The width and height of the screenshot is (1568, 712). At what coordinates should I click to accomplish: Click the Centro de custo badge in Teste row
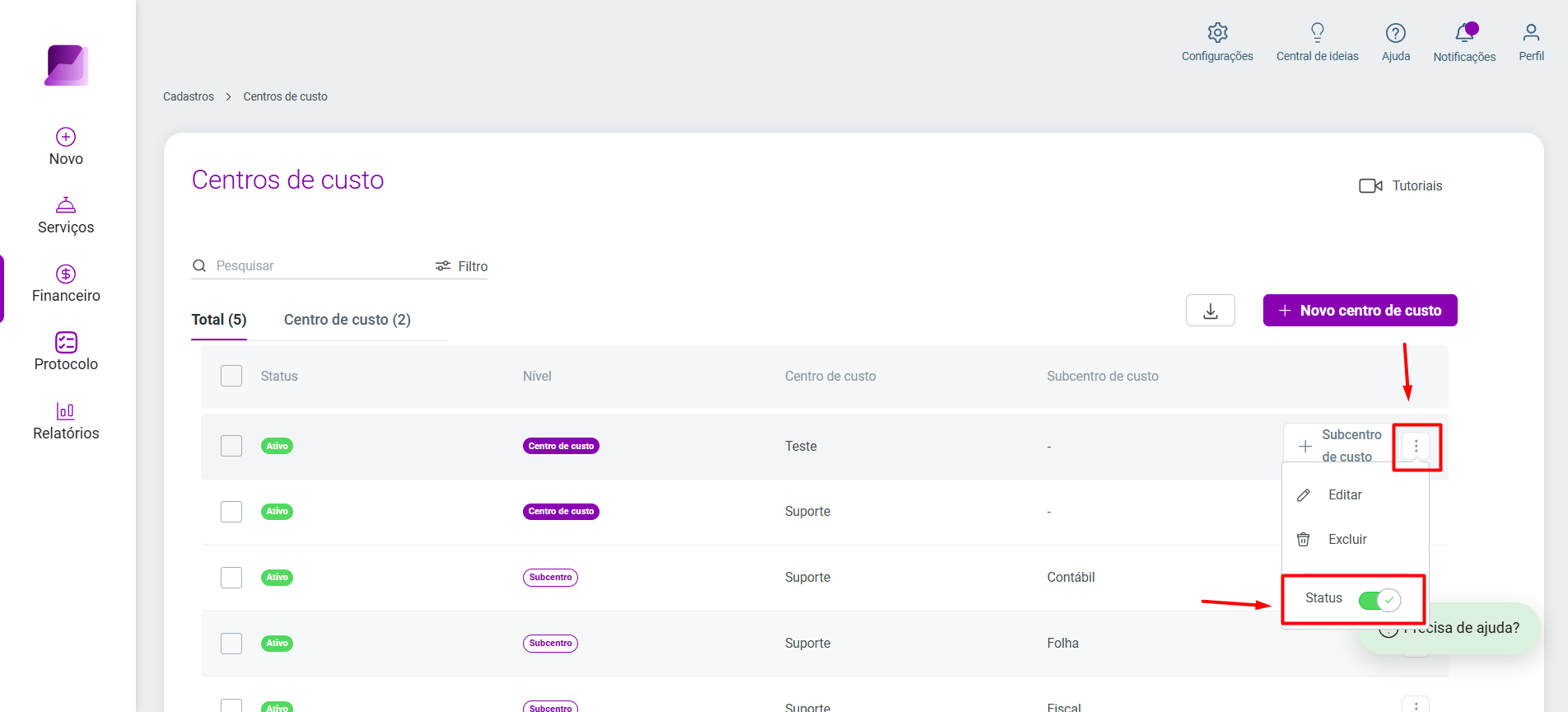tap(561, 446)
